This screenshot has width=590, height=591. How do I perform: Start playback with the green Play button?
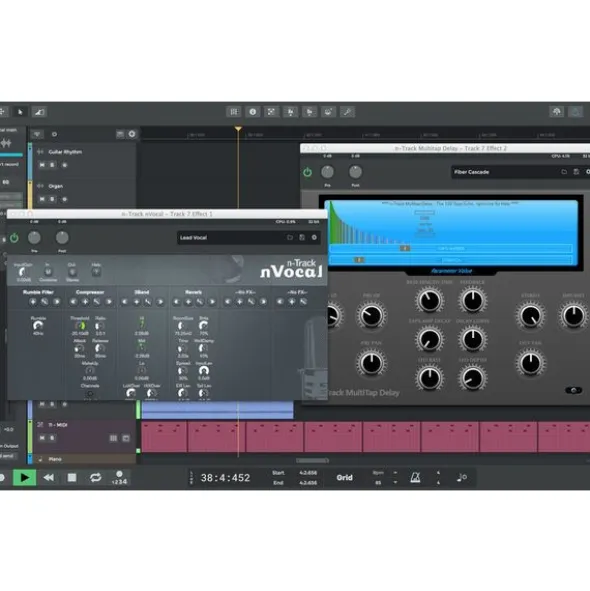tap(25, 478)
